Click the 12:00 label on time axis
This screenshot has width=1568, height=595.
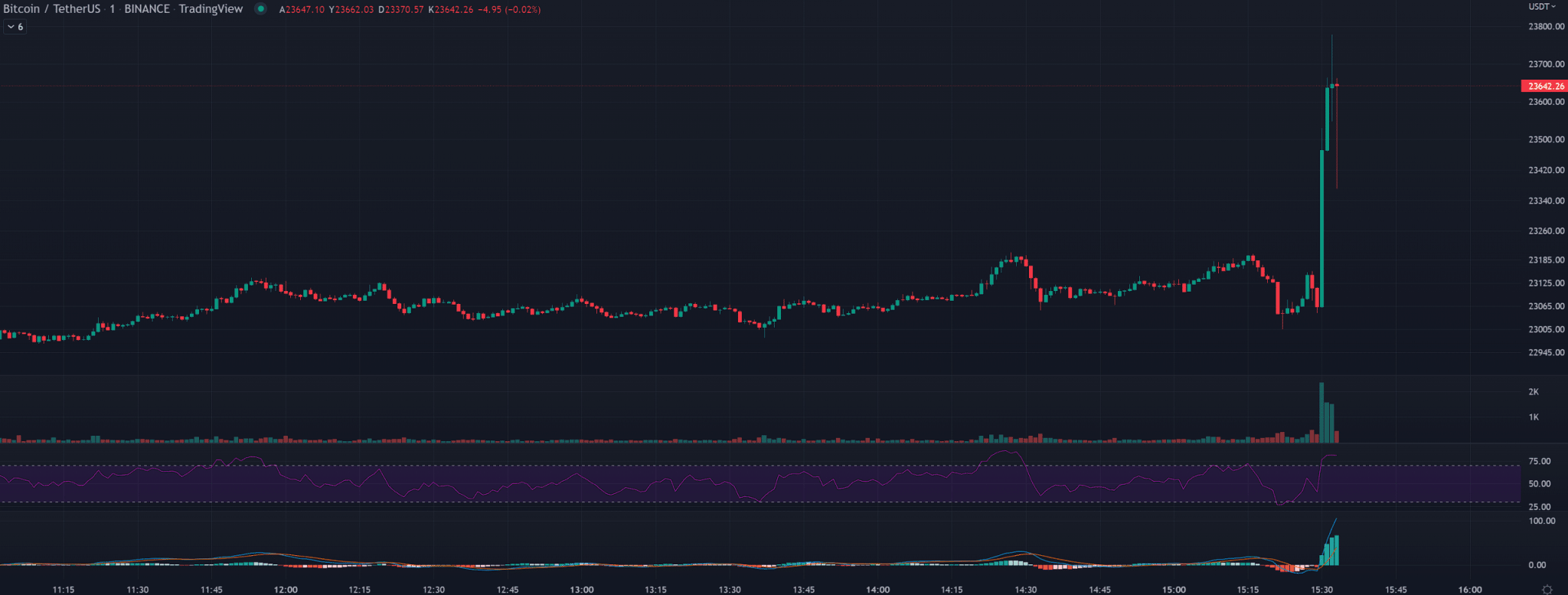286,590
